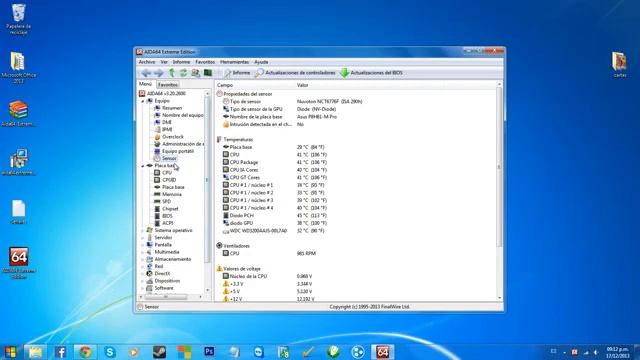Open AIDA64 Extreme Edition desktop shortcut
This screenshot has width=640, height=360.
point(18,262)
